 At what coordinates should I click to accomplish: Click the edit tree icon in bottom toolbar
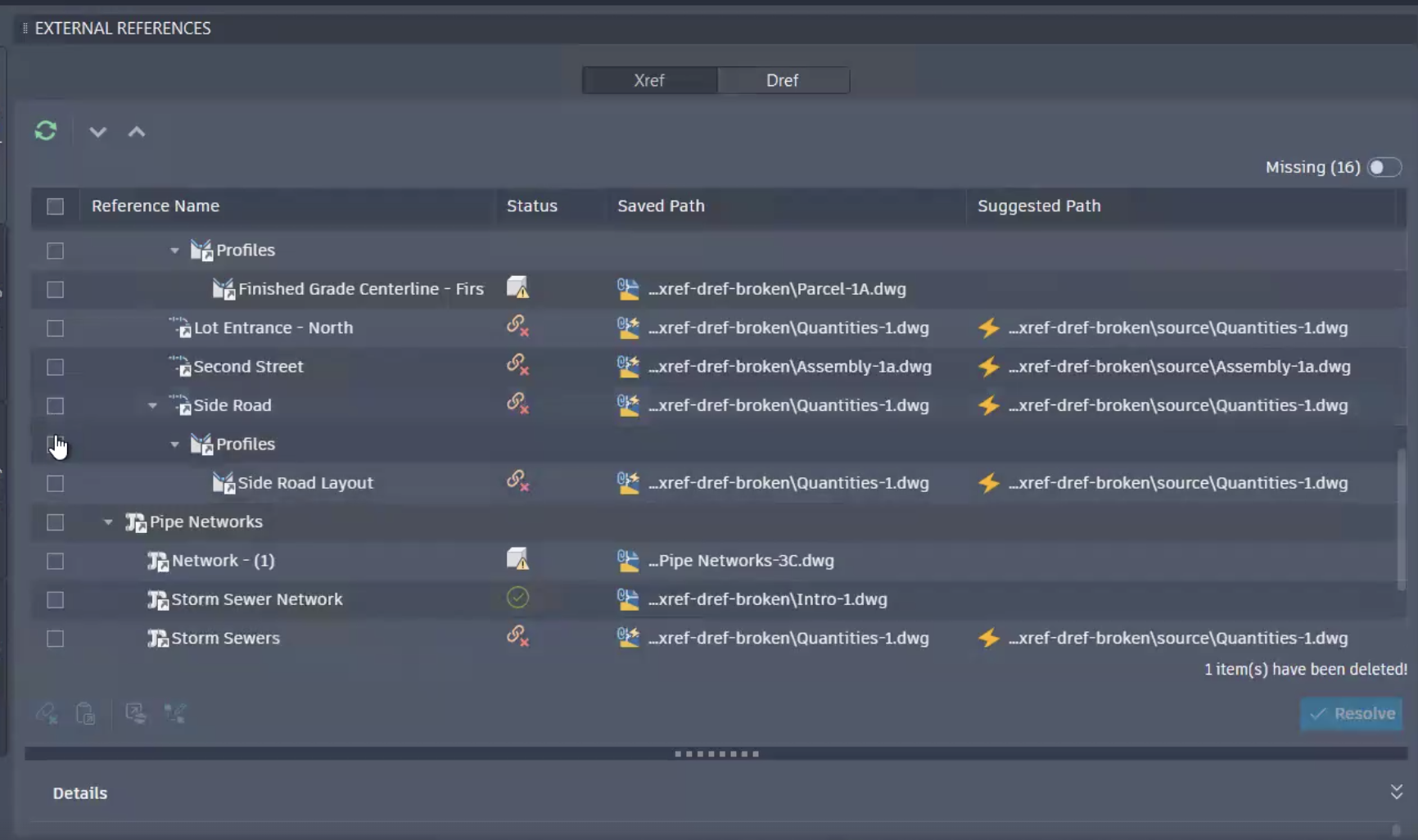175,713
